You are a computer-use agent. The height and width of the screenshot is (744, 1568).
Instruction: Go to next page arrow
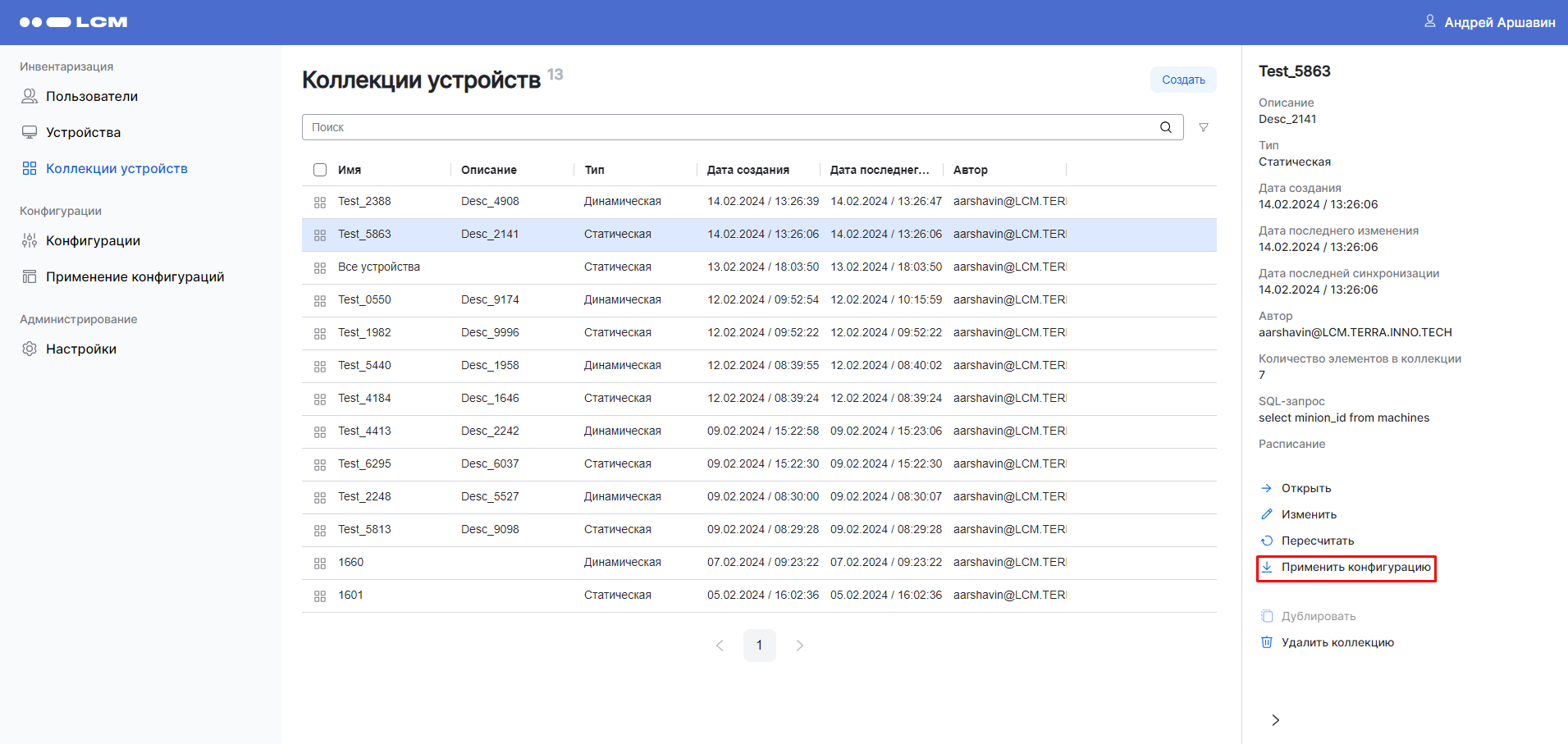tap(799, 646)
